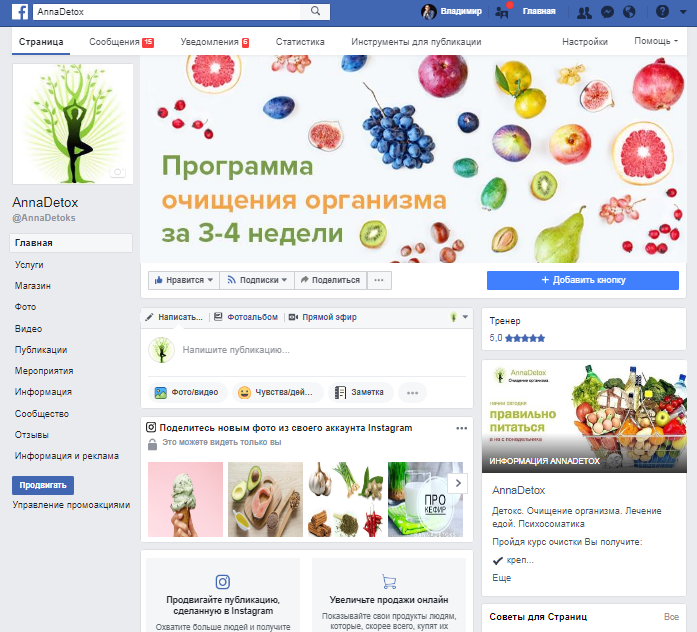
Task: Open the help question mark icon
Action: [x=662, y=12]
